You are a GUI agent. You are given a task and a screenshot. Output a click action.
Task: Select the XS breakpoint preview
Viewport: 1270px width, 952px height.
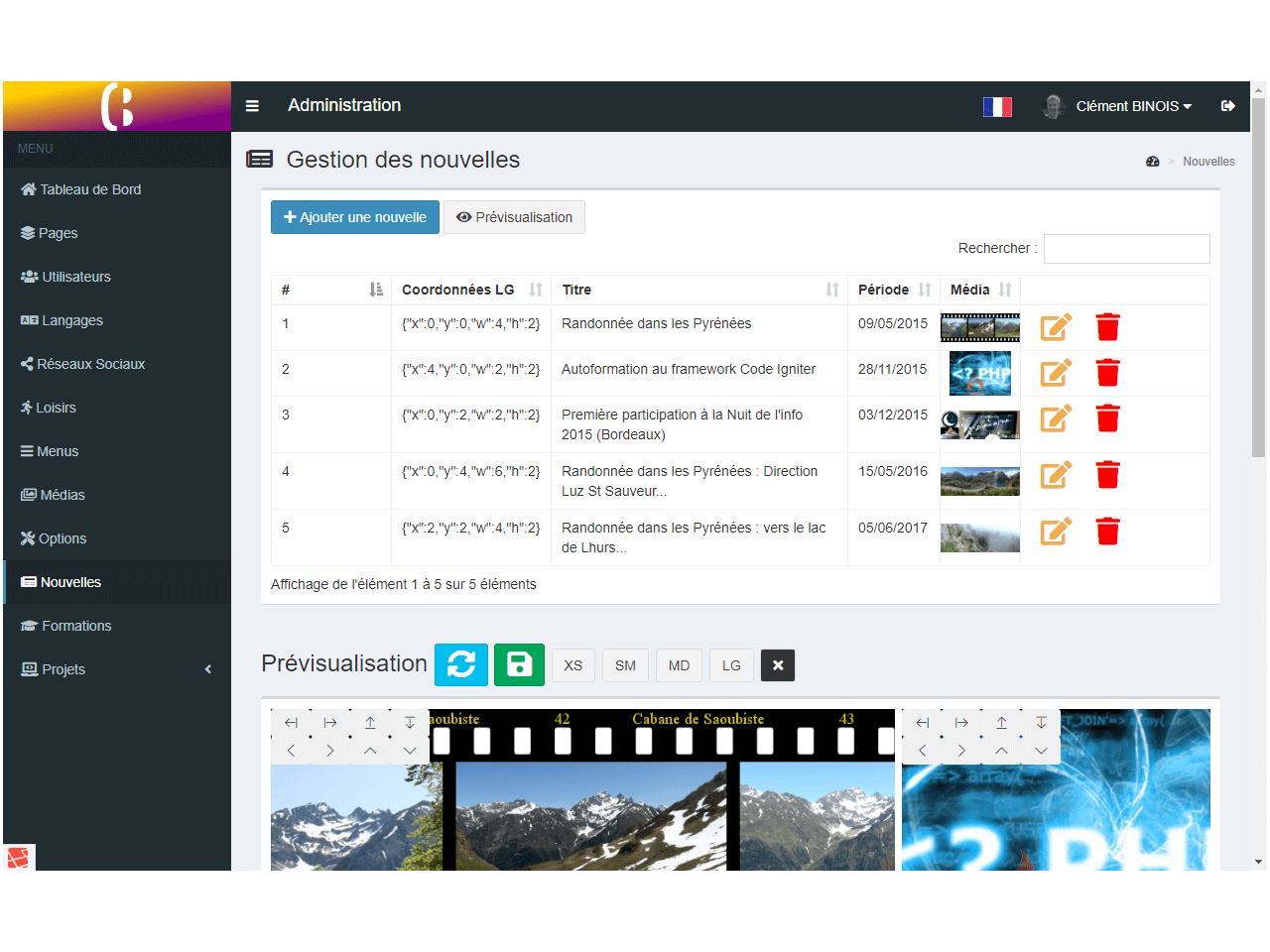click(573, 665)
